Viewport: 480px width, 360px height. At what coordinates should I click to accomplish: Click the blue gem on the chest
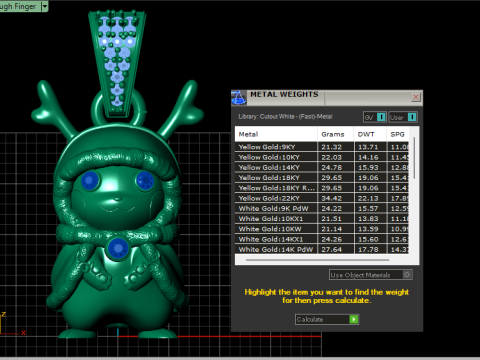tap(118, 249)
